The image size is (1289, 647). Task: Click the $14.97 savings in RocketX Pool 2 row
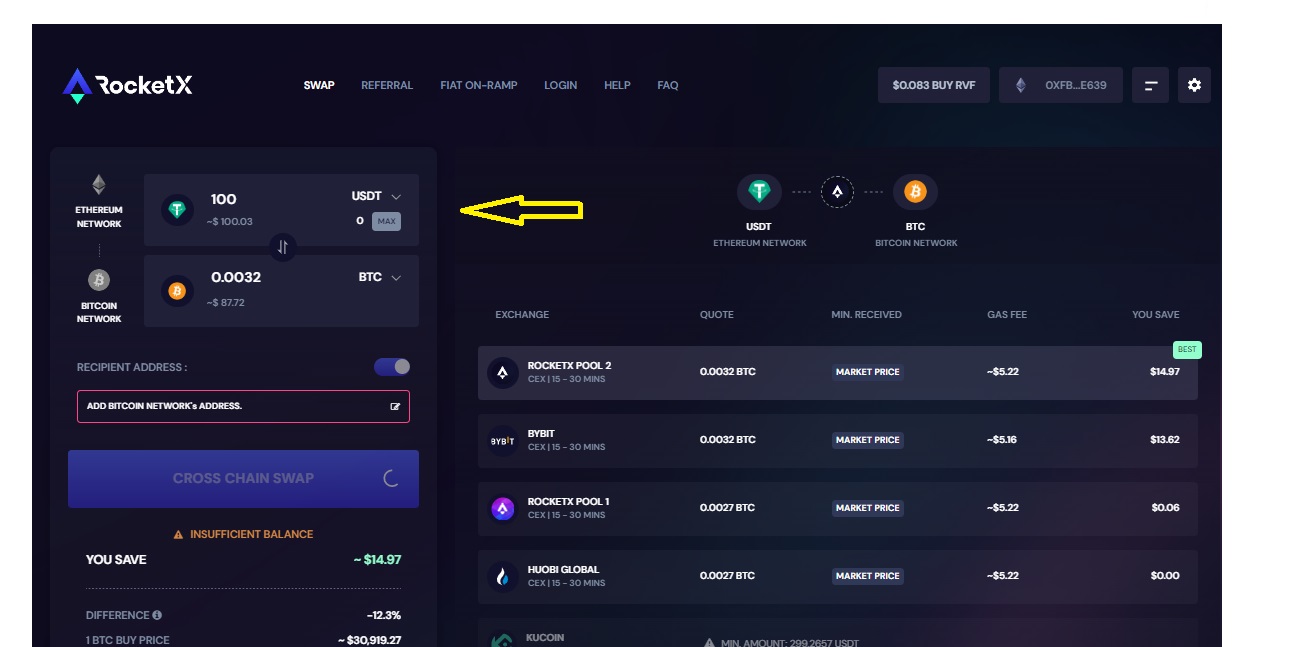pos(1165,372)
